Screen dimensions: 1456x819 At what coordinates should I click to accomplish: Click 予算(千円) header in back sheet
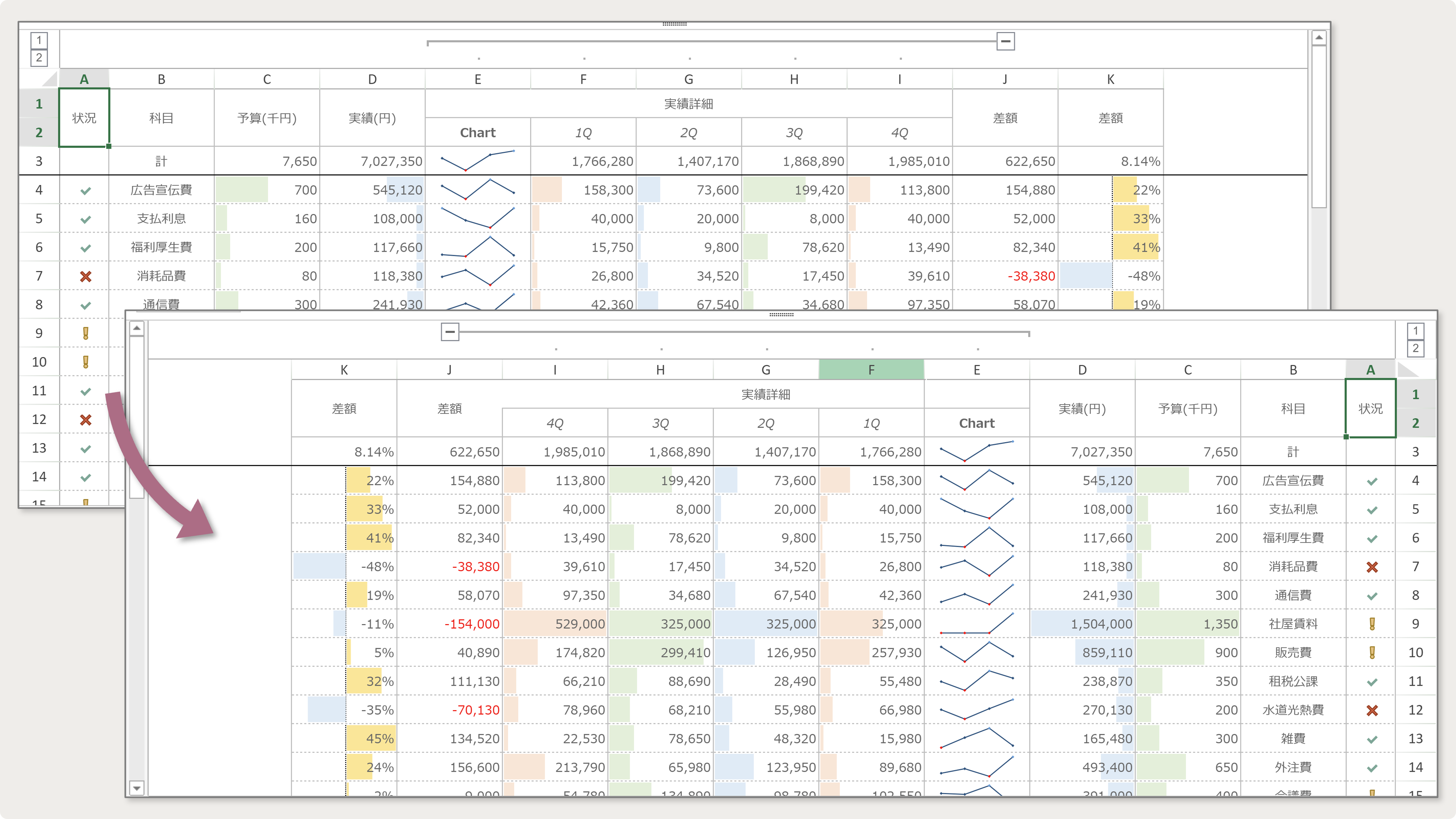point(267,118)
